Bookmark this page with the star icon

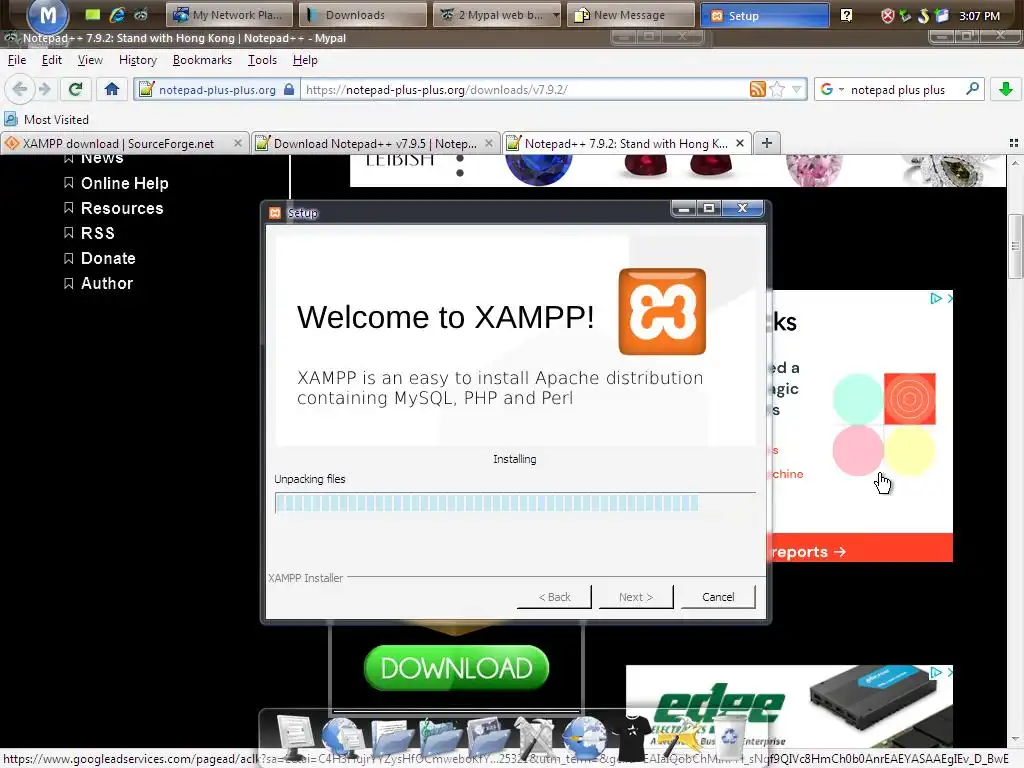777,89
